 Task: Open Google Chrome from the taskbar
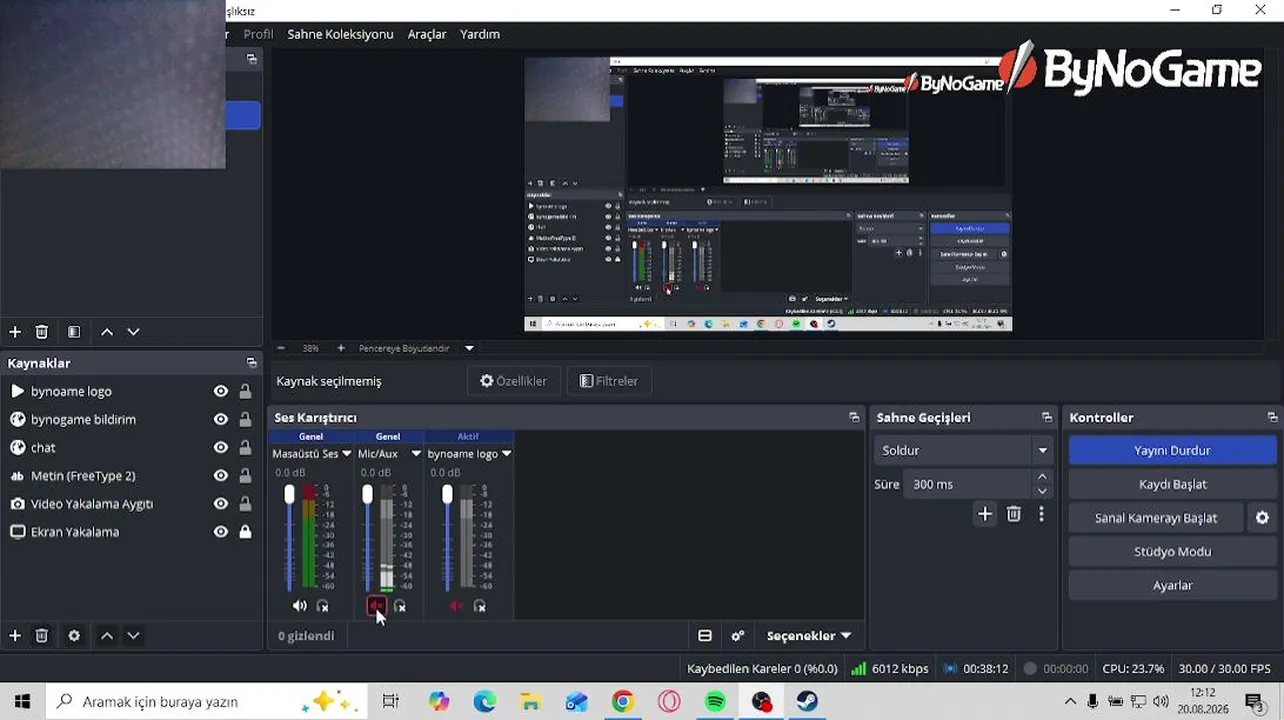pos(623,702)
